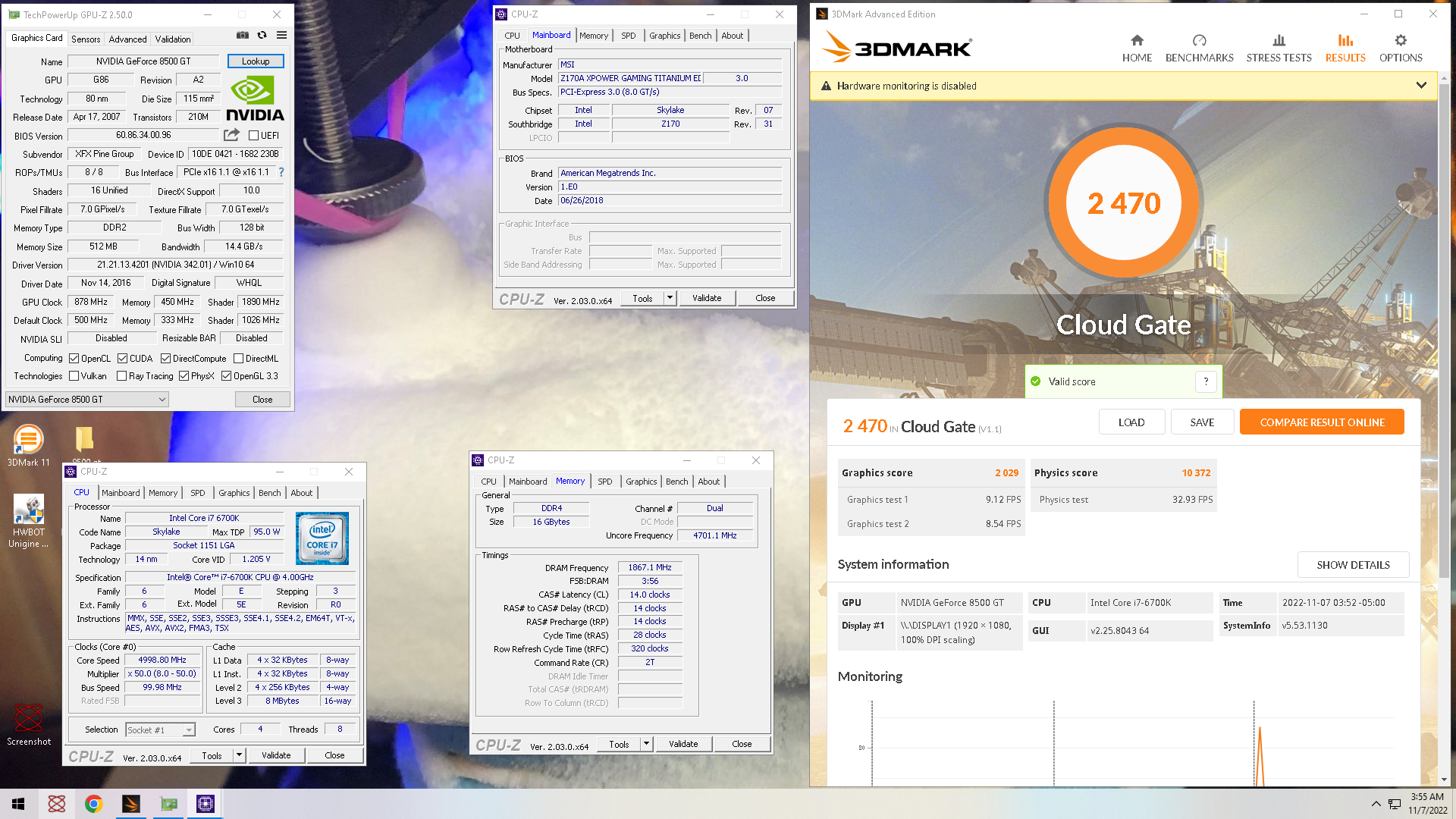The image size is (1456, 819).
Task: Click the GPU Name field in GPU-Z
Action: coord(143,61)
